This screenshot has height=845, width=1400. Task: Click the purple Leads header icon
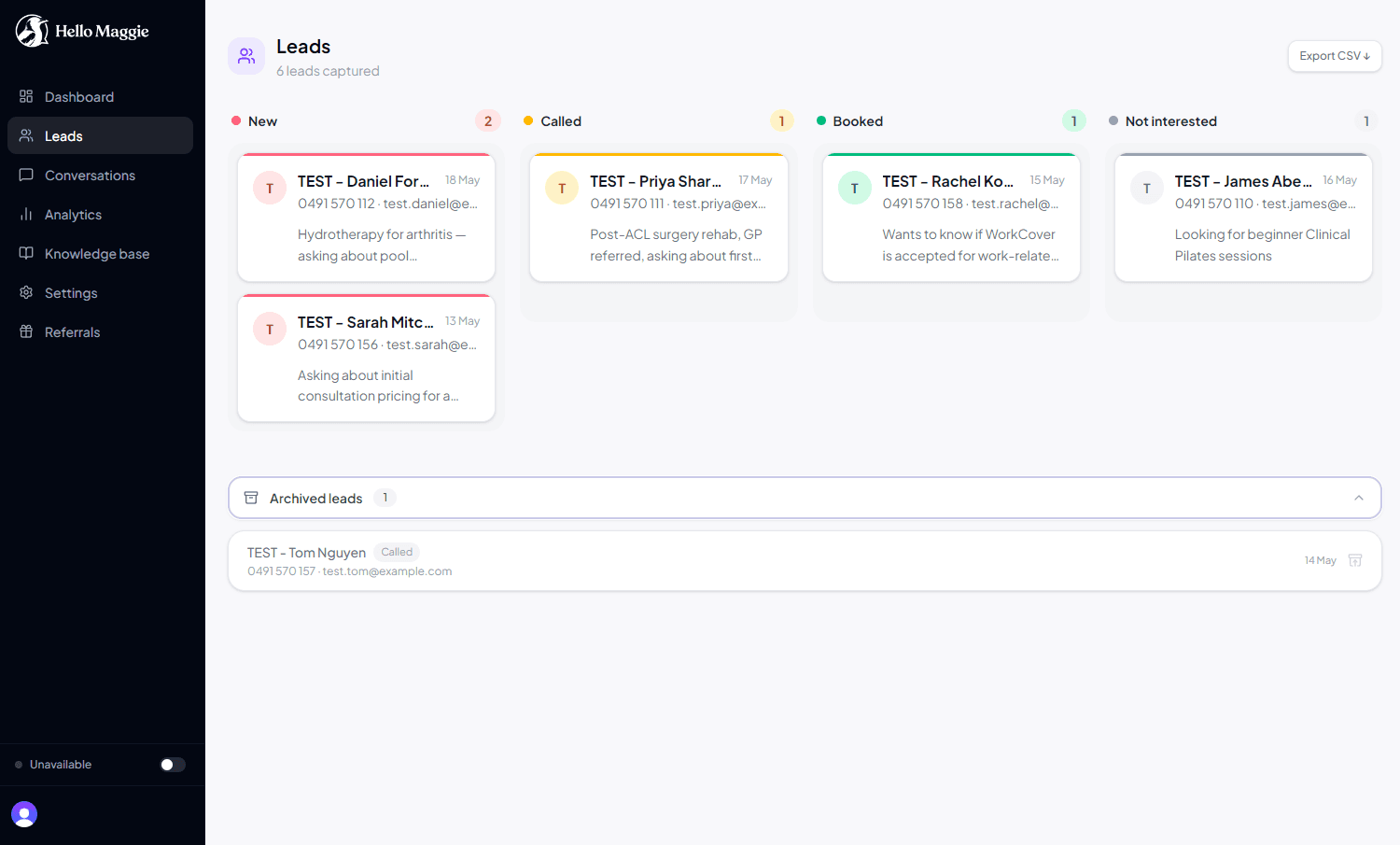click(246, 56)
